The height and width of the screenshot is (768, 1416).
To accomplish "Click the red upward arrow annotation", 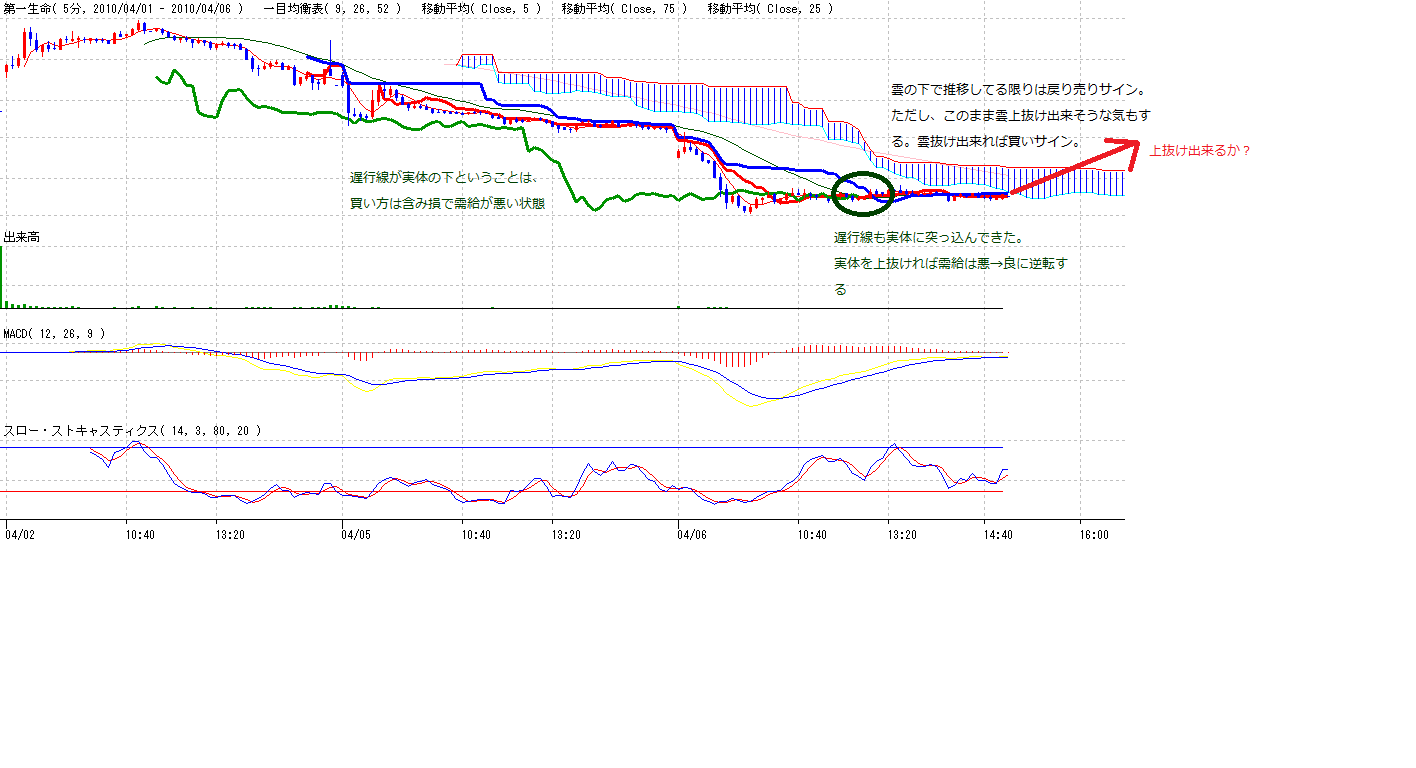I will [x=1075, y=168].
